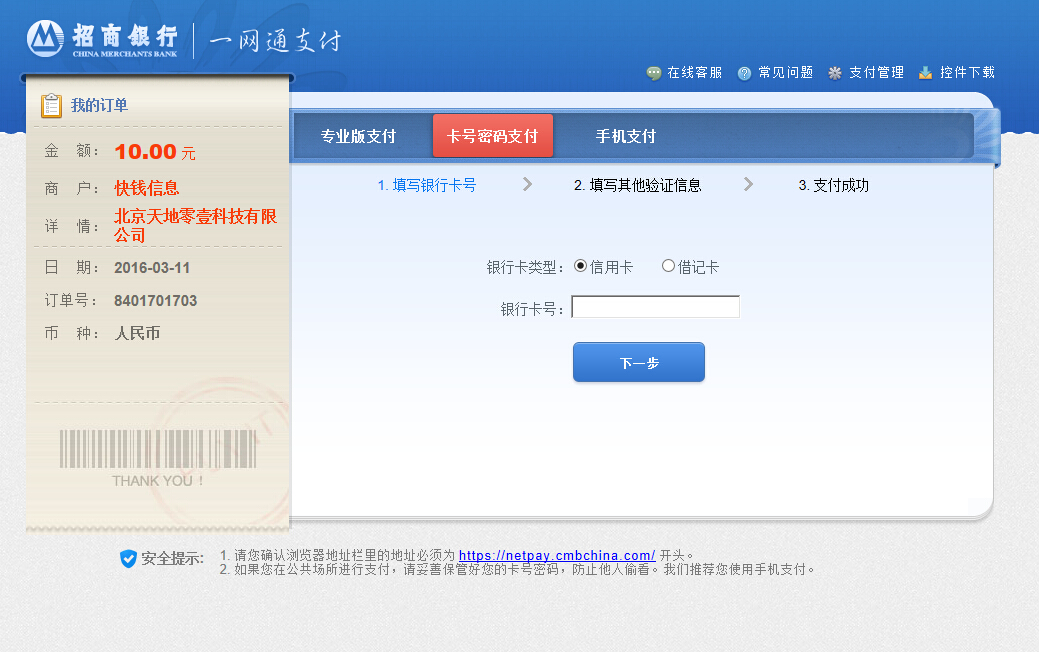This screenshot has height=652, width=1039.
Task: Choose the 借记卡 radio button
Action: point(669,266)
